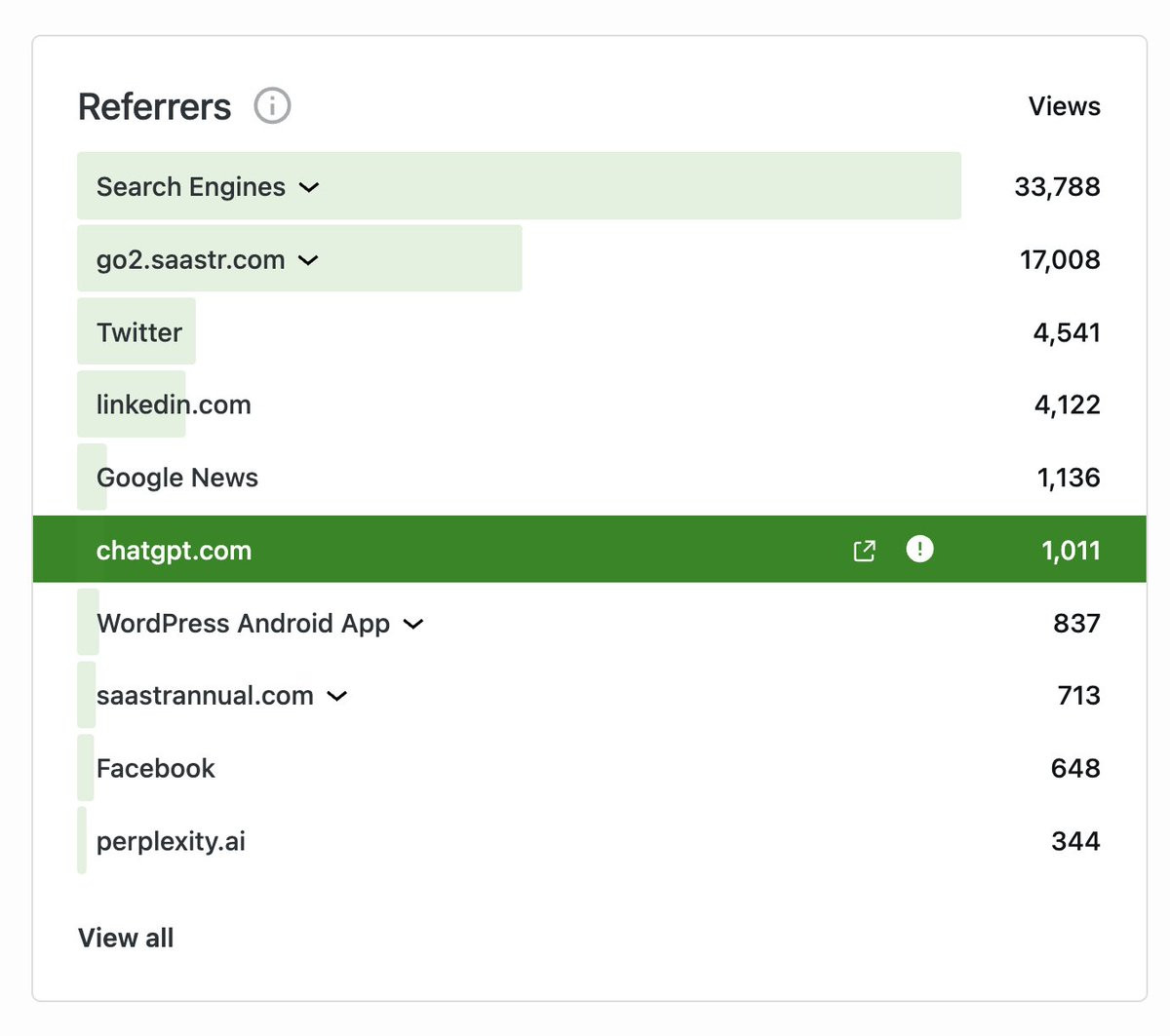Click the Referrers heading title
The width and height of the screenshot is (1170, 1036).
tap(155, 107)
